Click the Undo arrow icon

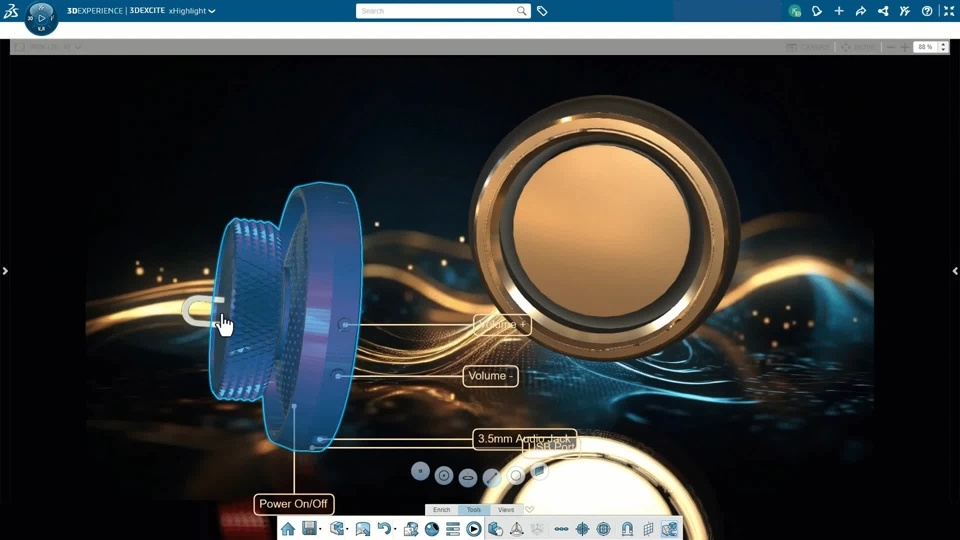pos(384,528)
